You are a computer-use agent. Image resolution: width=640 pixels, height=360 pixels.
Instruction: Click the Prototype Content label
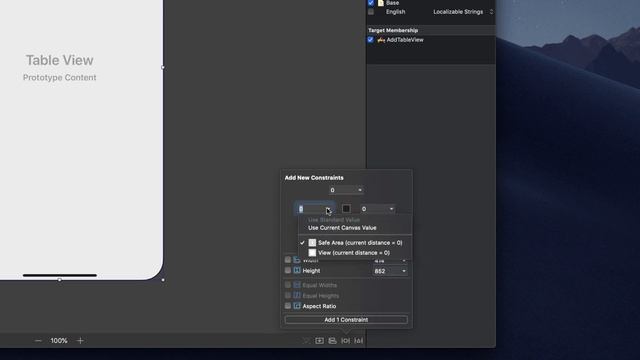tap(60, 78)
